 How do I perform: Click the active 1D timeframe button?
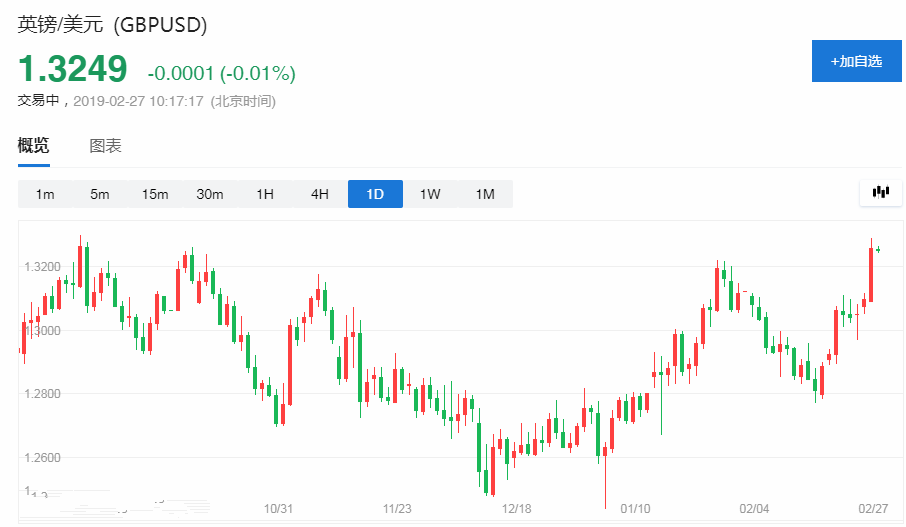(375, 194)
